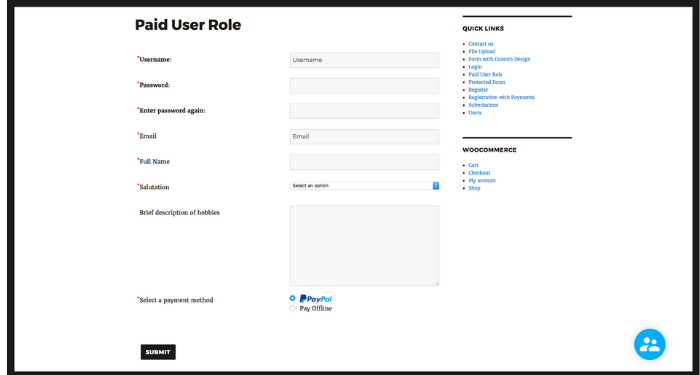
Task: Open the Salutation dropdown
Action: tap(364, 186)
